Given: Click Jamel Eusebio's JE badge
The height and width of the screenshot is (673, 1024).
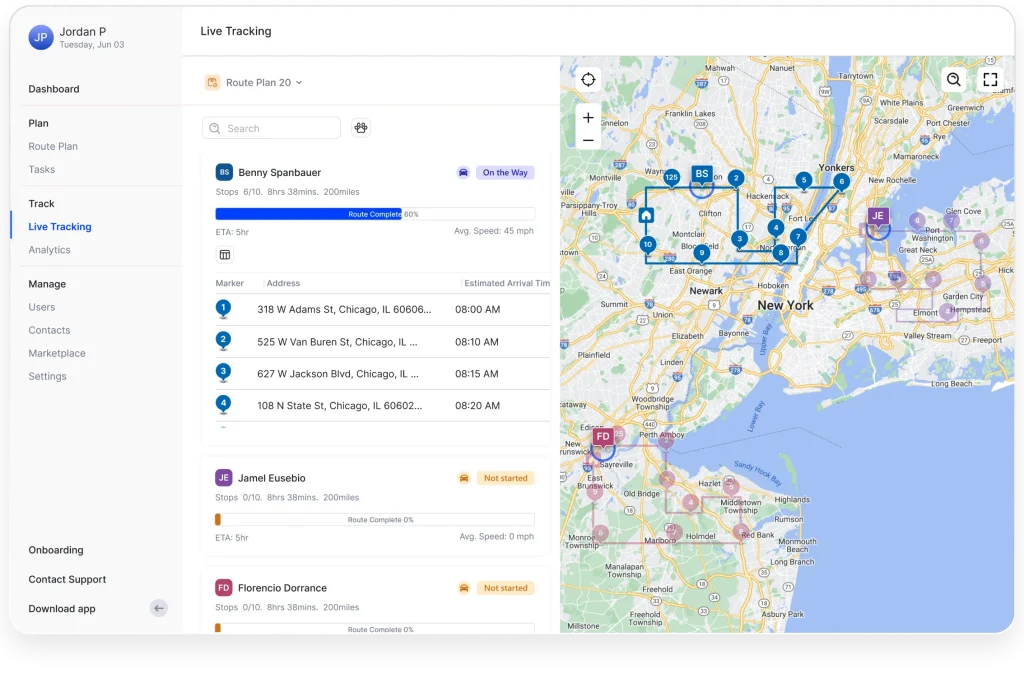Looking at the screenshot, I should [223, 478].
